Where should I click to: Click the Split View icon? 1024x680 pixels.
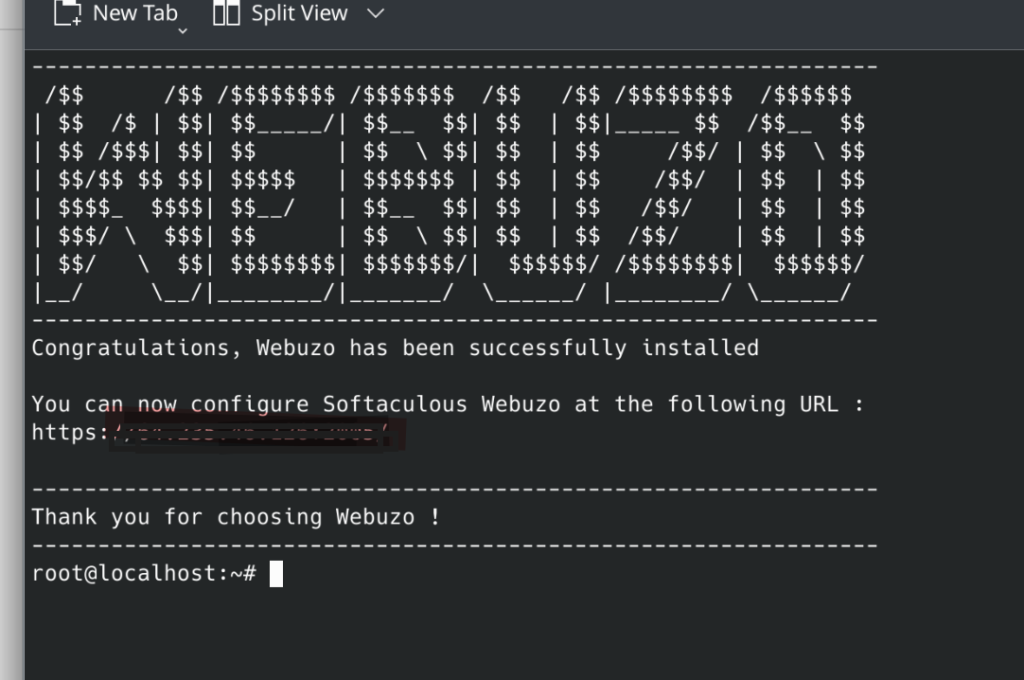[x=227, y=13]
